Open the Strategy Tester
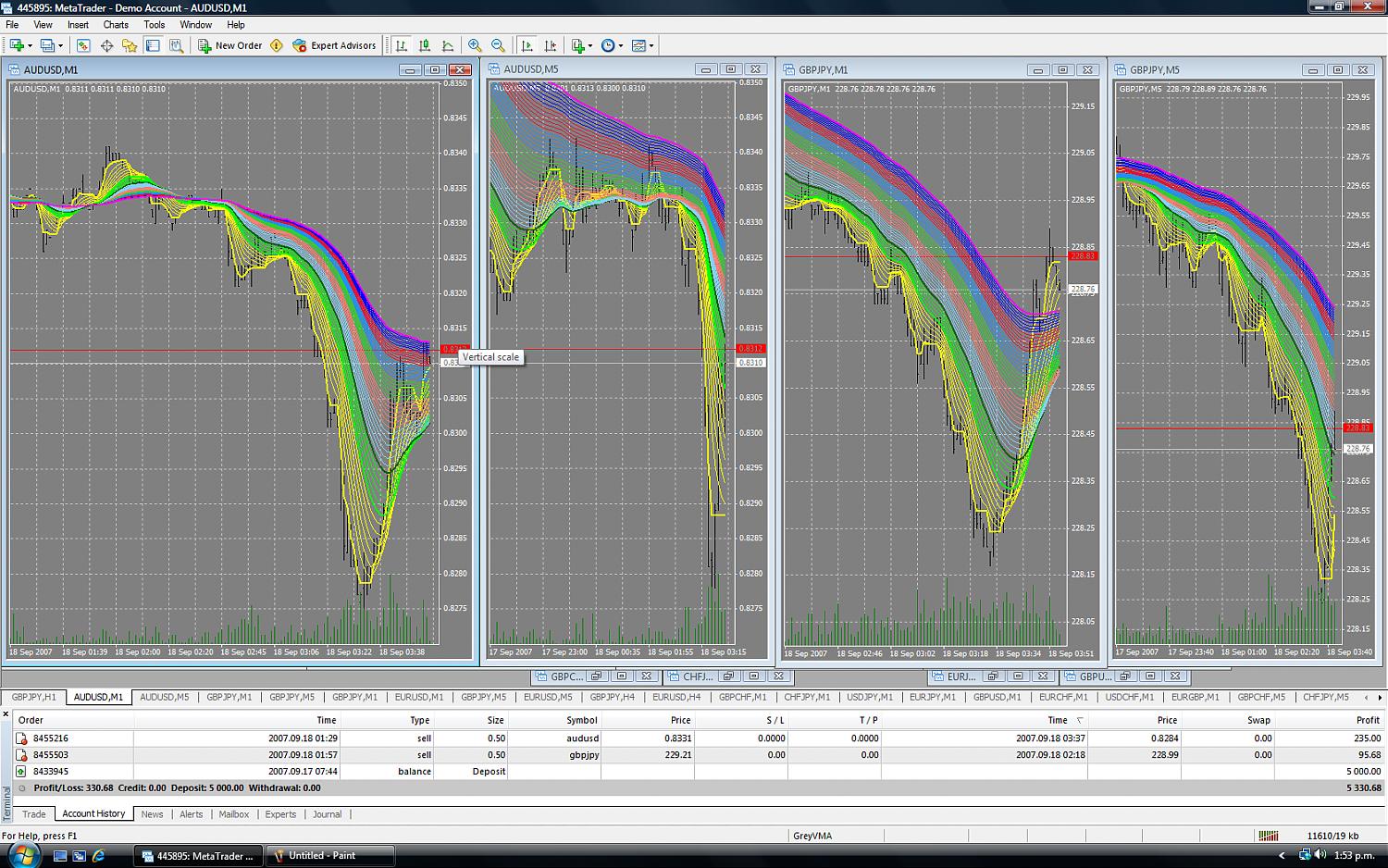1388x868 pixels. 176,45
